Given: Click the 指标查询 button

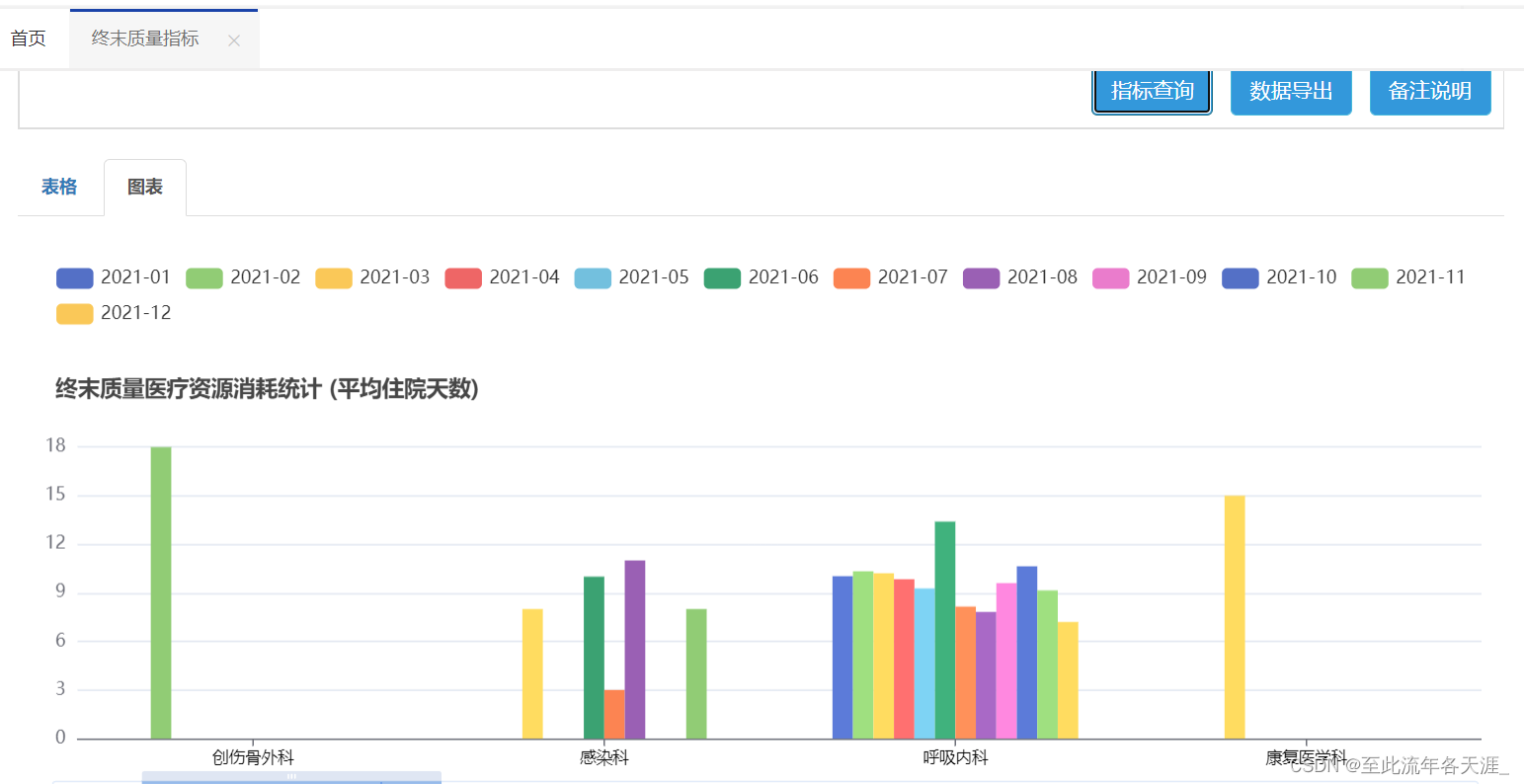Looking at the screenshot, I should pos(1152,91).
